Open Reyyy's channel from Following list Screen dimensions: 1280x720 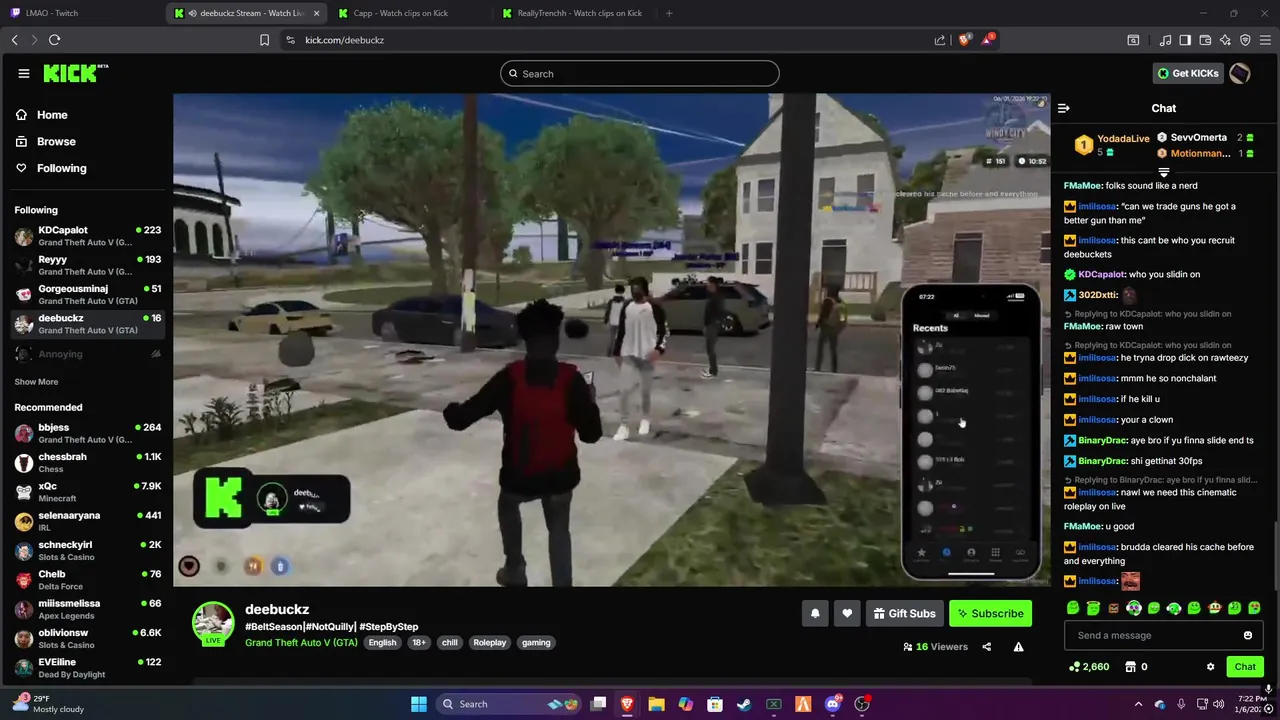88,265
